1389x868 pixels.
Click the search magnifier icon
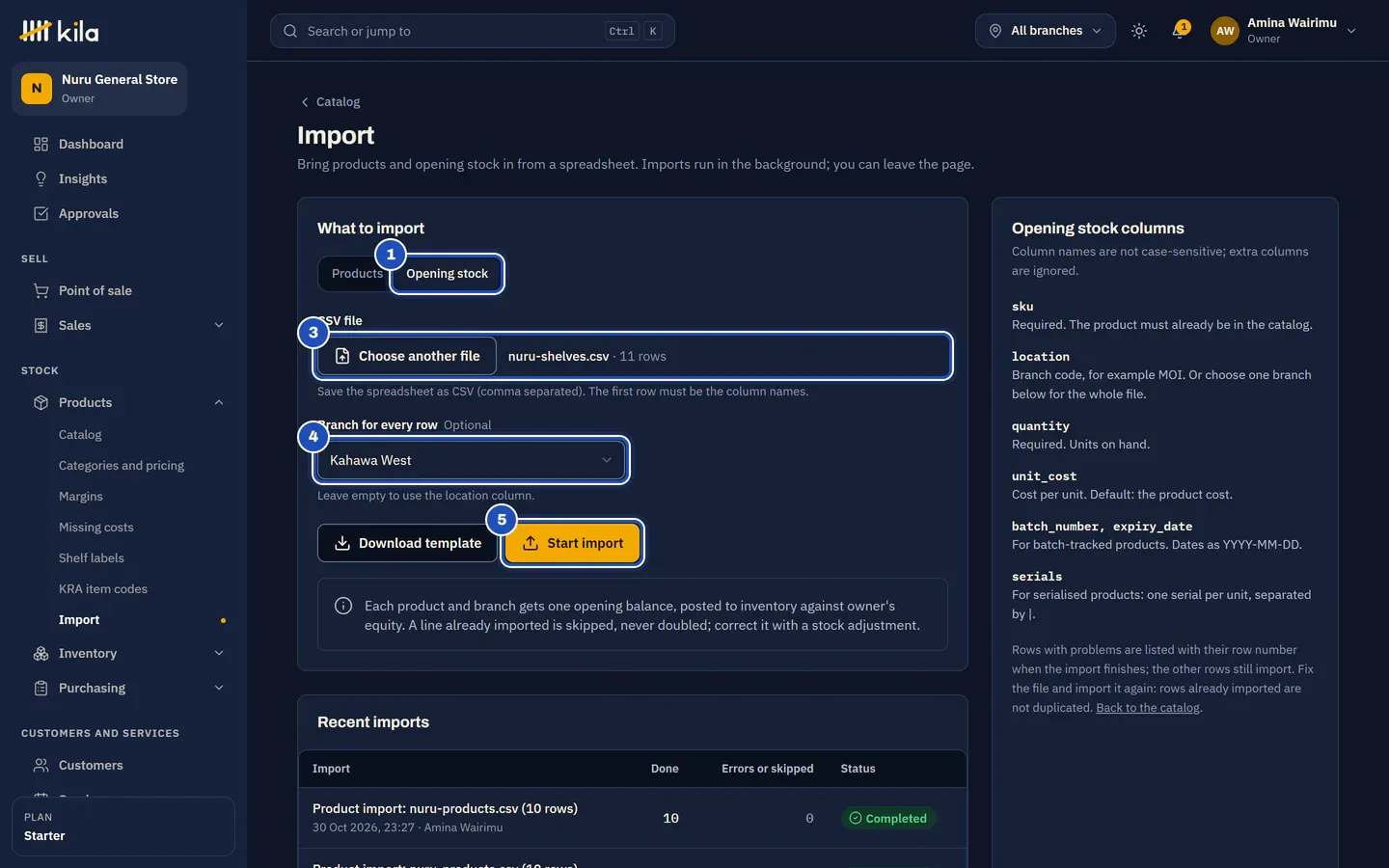point(290,31)
